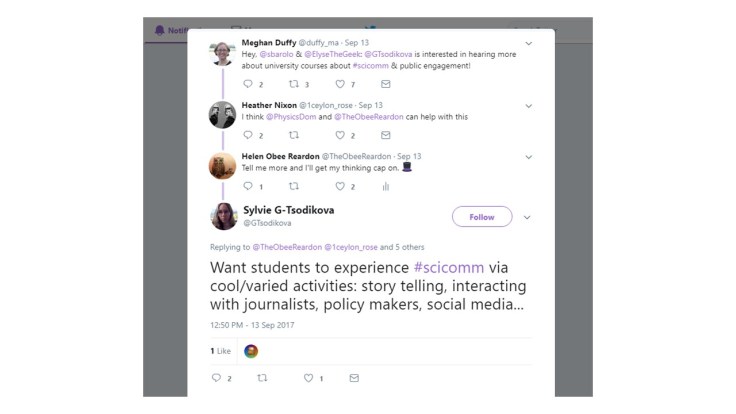
Task: Reply to Meghan Duffy's tweet
Action: [248, 84]
